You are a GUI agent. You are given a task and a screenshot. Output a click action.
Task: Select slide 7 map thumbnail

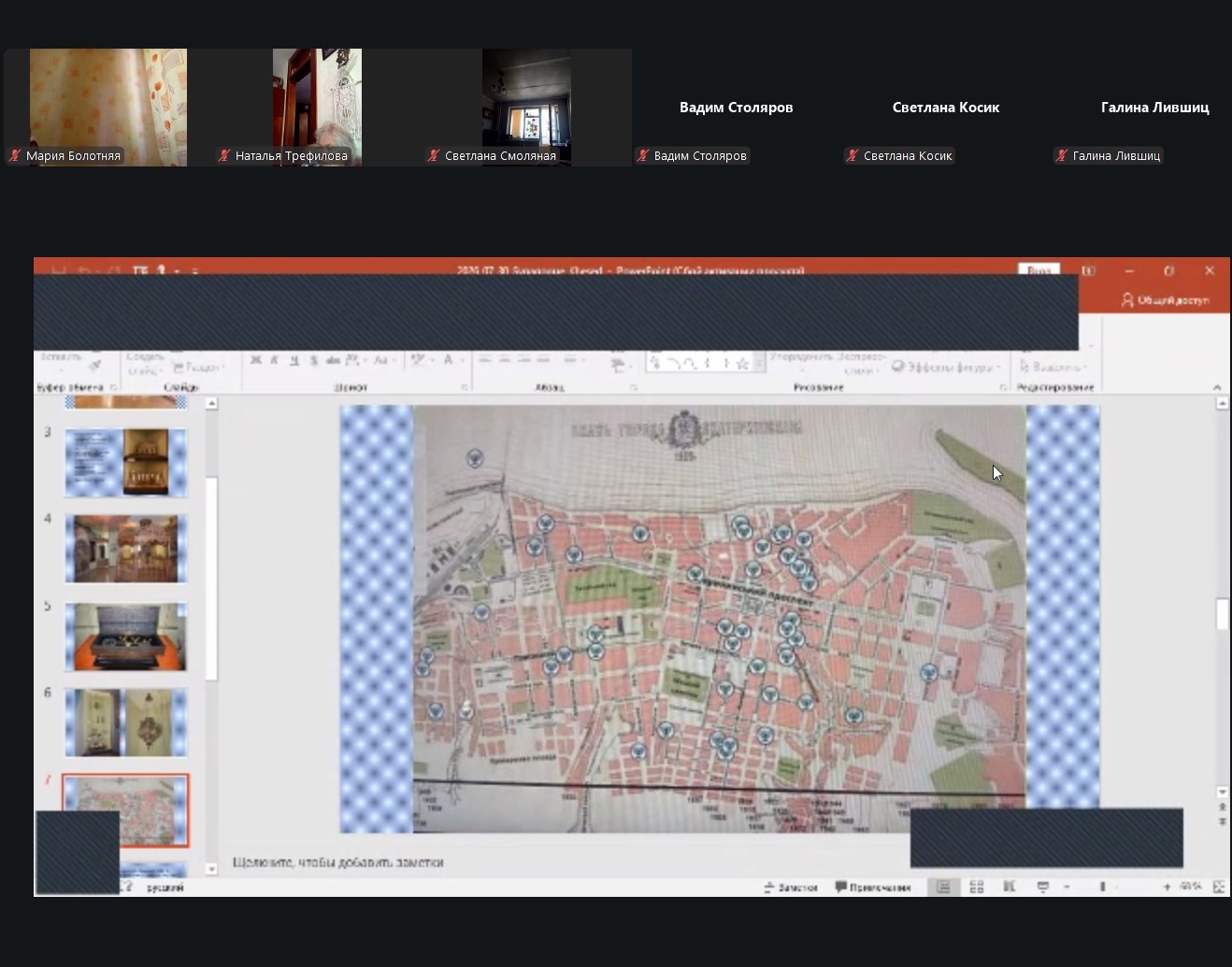point(126,810)
